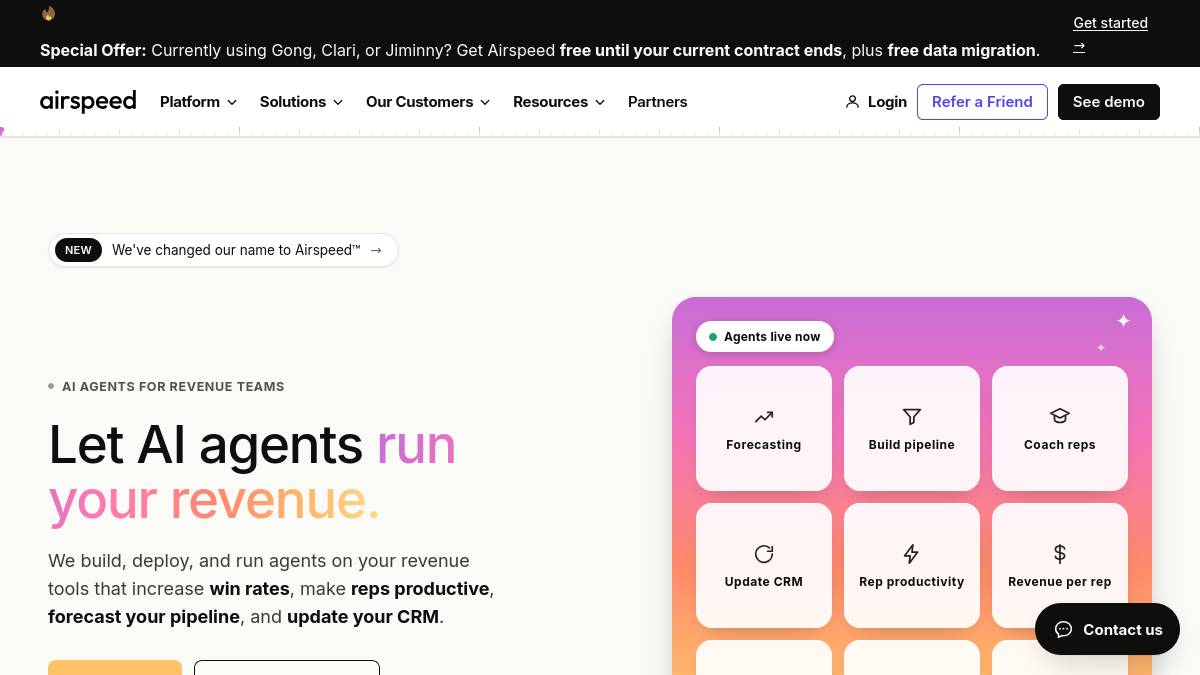Screen dimensions: 1200x675
Task: Select the Build pipeline card label
Action: (x=912, y=445)
